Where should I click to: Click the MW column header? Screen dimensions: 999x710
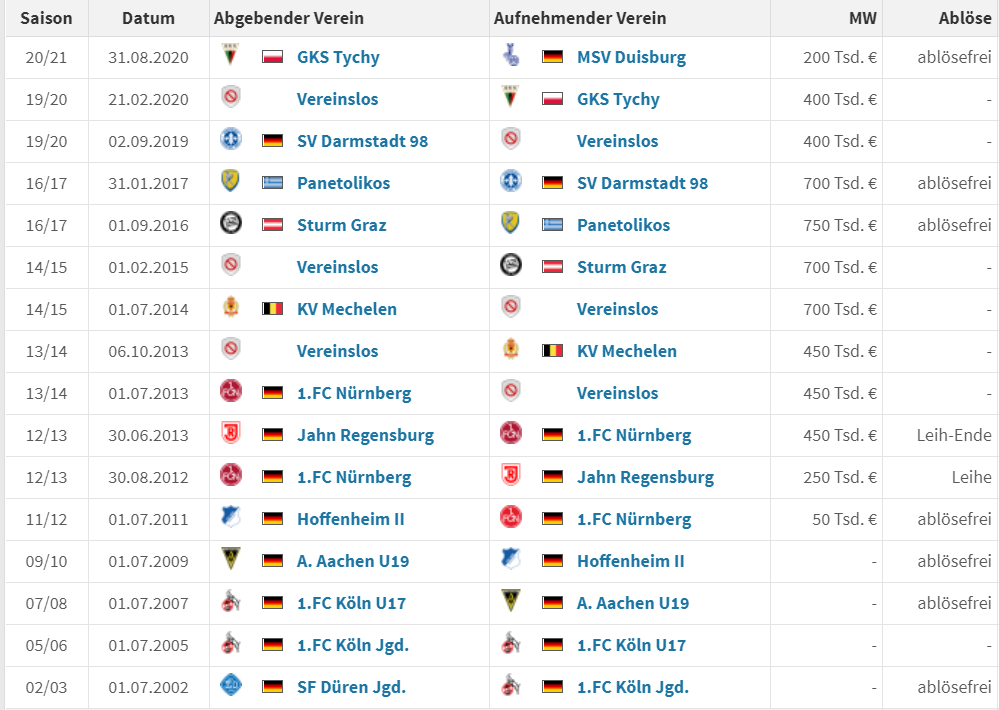tap(863, 18)
